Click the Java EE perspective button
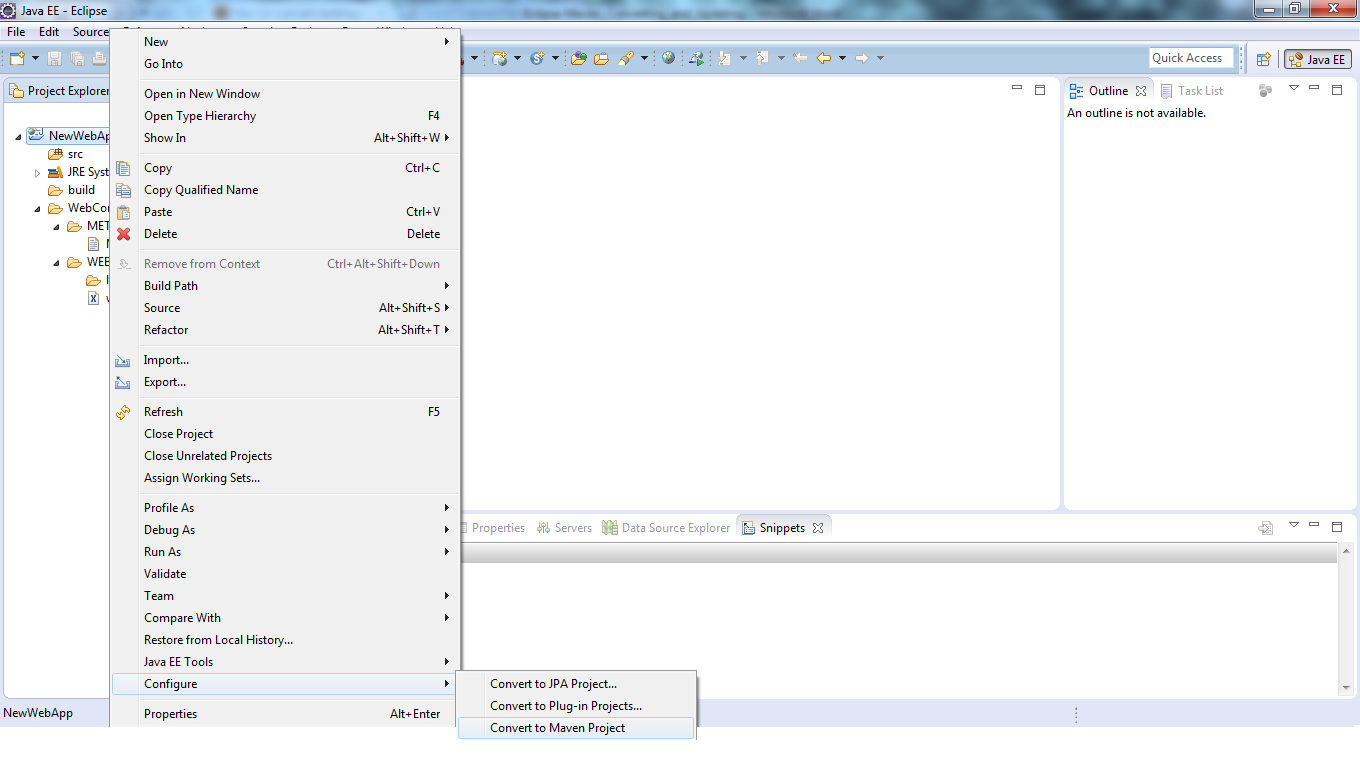The height and width of the screenshot is (768, 1360). 1317,58
